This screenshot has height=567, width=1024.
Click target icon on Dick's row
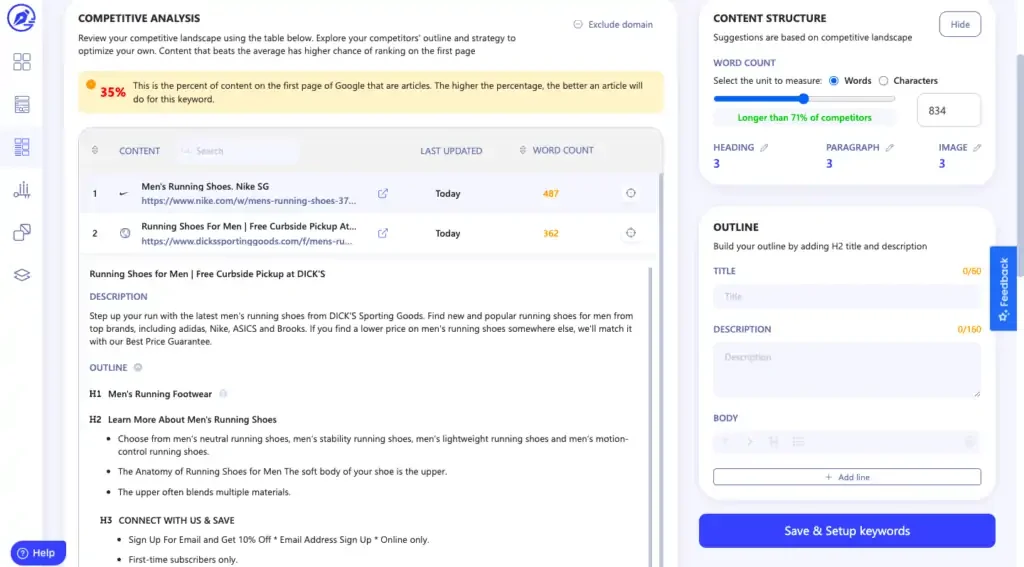coord(630,233)
